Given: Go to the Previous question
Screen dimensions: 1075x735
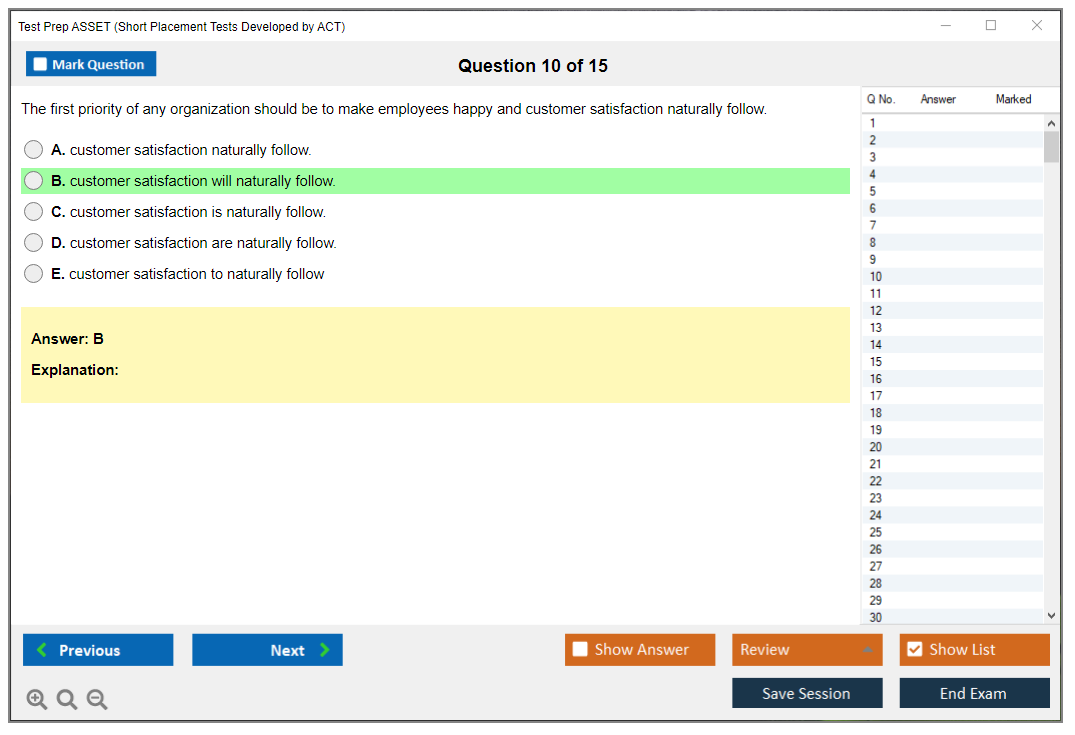Looking at the screenshot, I should (98, 650).
